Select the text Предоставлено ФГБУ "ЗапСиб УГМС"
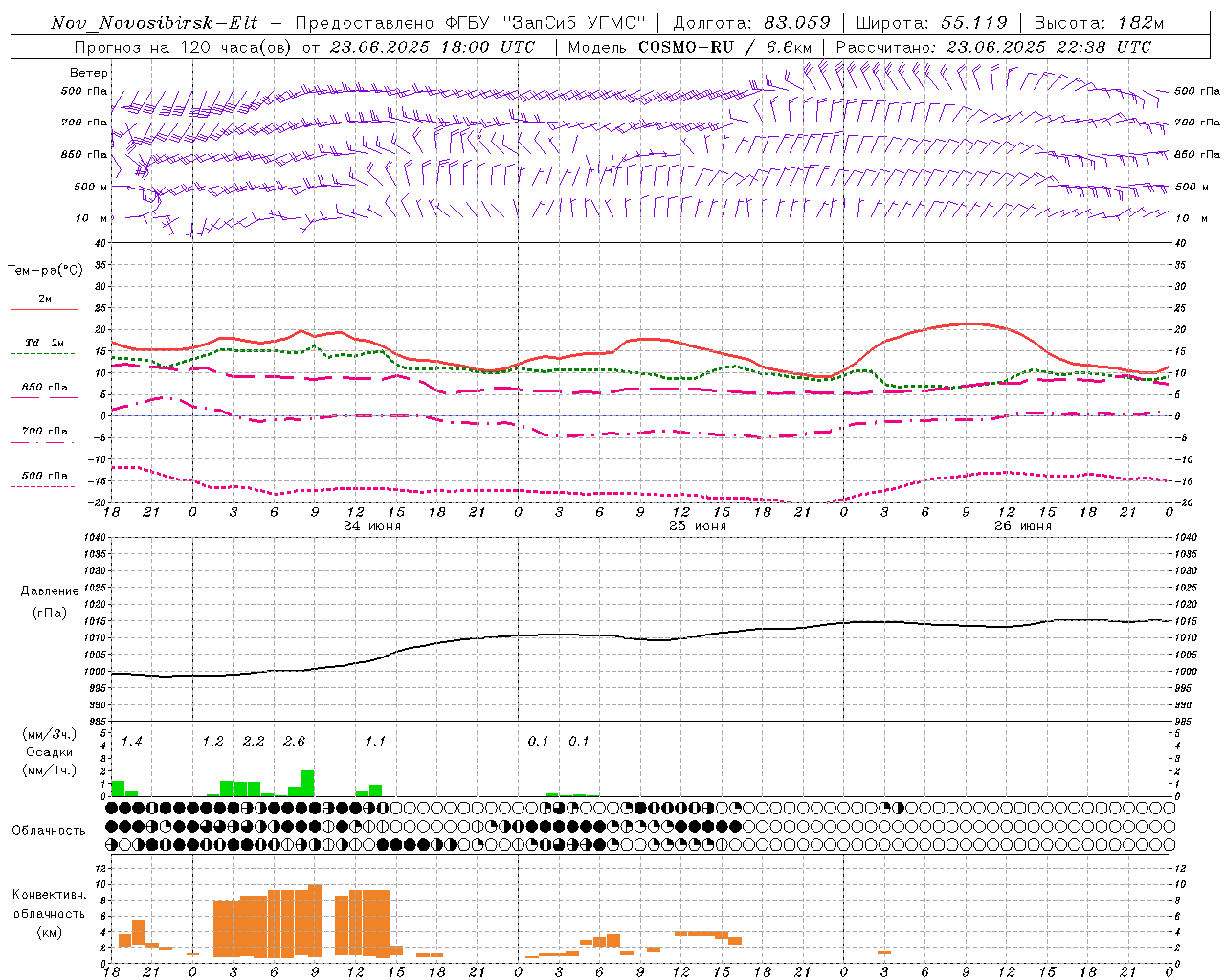The height and width of the screenshot is (980, 1225). point(471,23)
